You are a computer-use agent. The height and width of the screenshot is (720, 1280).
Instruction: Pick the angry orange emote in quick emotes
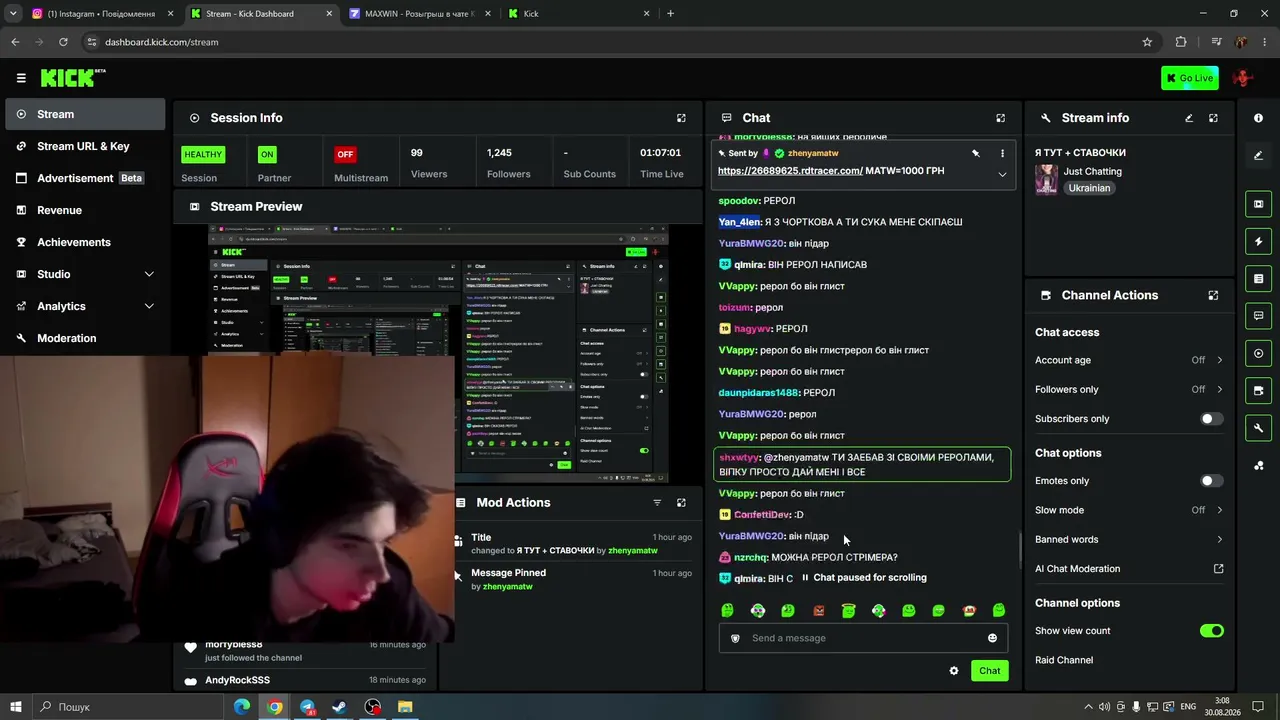click(818, 611)
